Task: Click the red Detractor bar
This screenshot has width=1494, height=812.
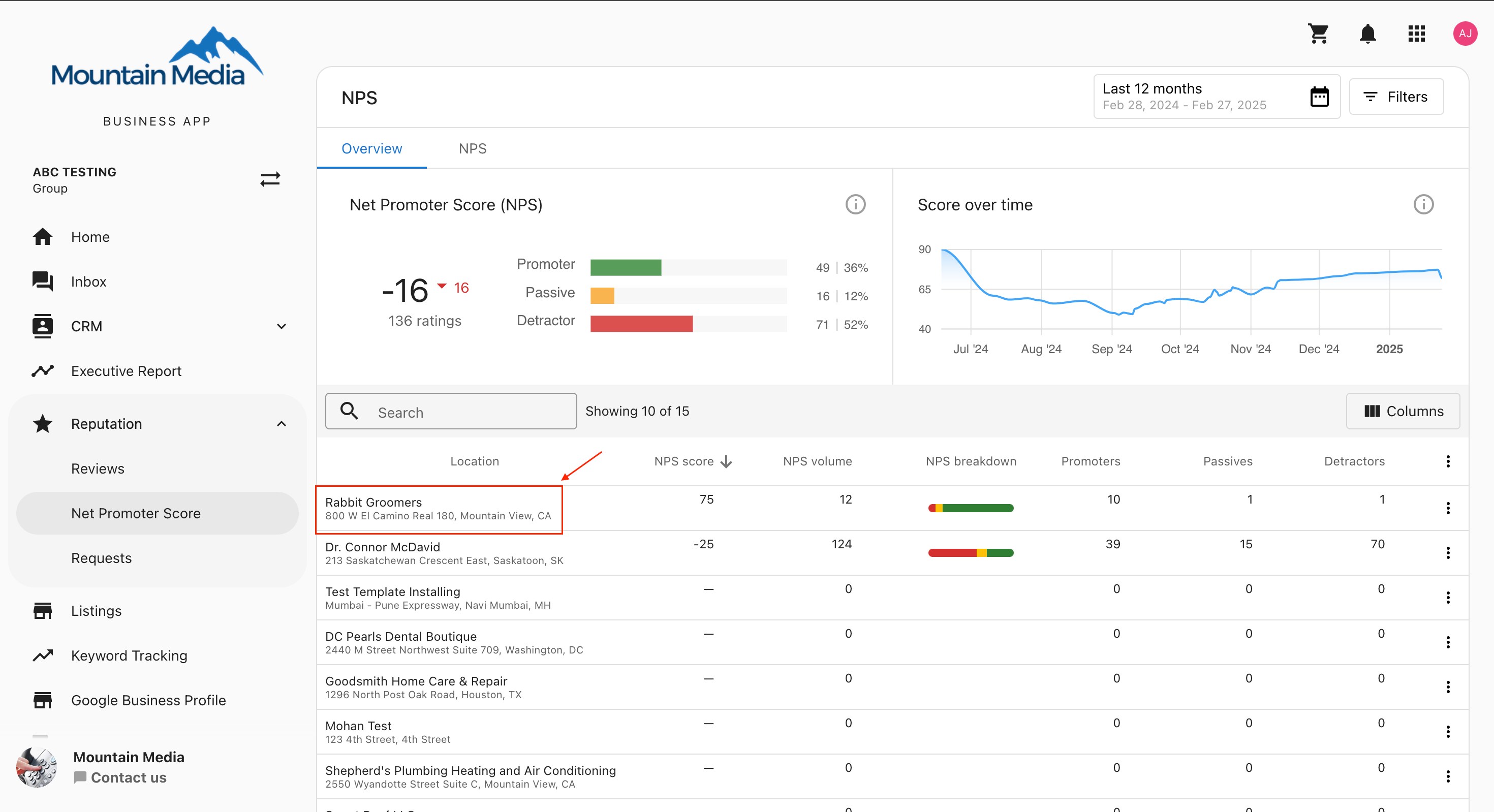Action: 641,324
